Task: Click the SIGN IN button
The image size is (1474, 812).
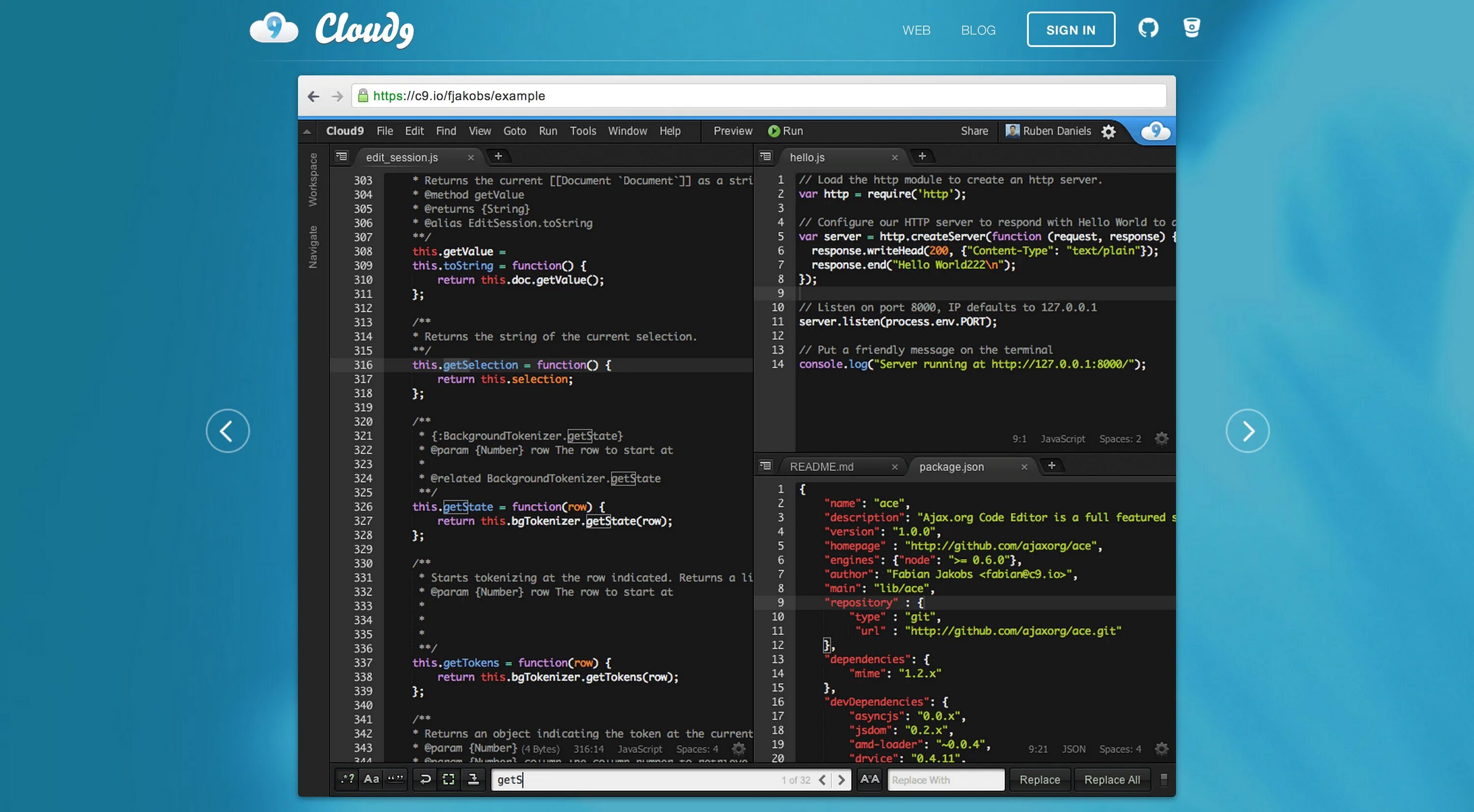Action: (1071, 29)
